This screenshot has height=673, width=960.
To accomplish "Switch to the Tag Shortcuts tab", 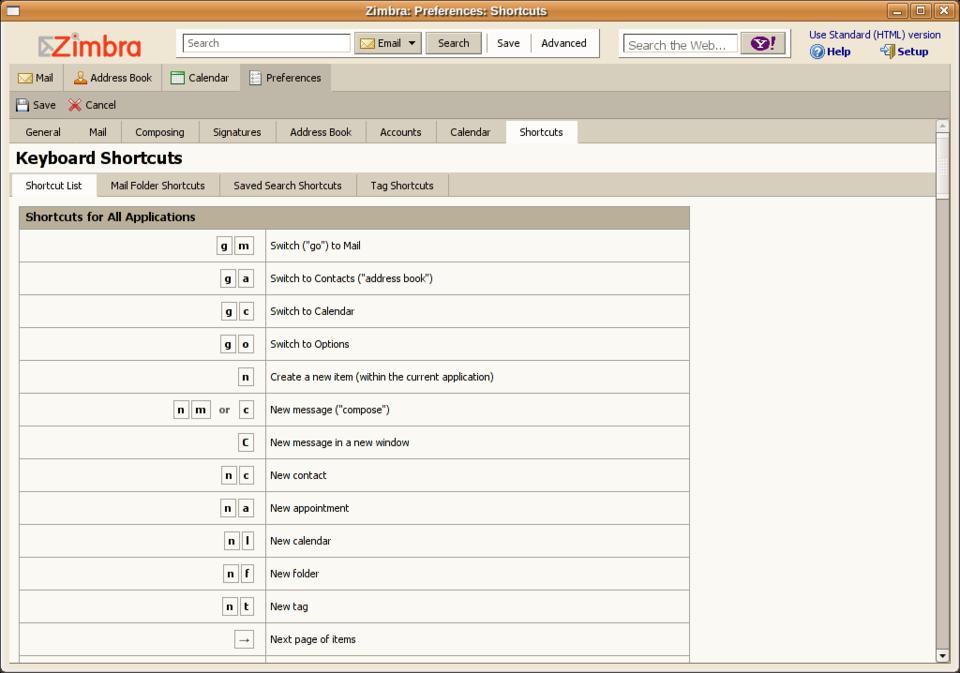I will coord(402,186).
